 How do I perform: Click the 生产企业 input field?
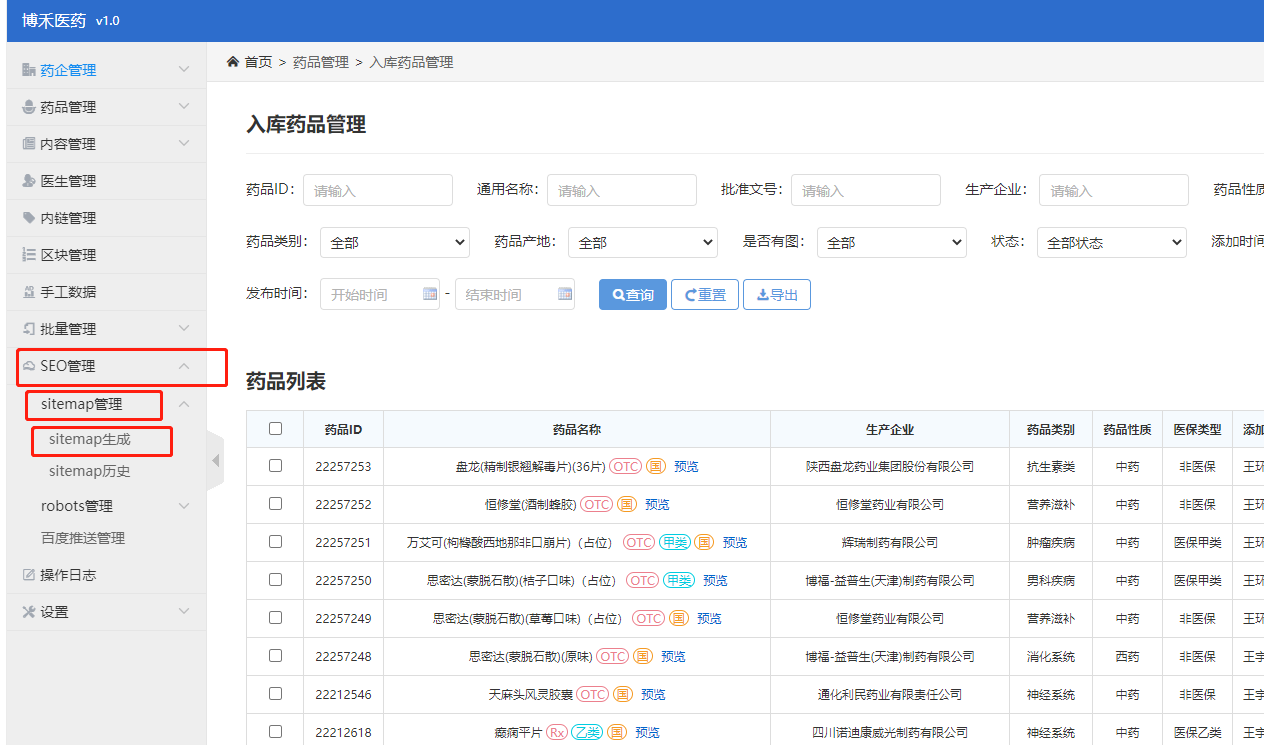1114,190
